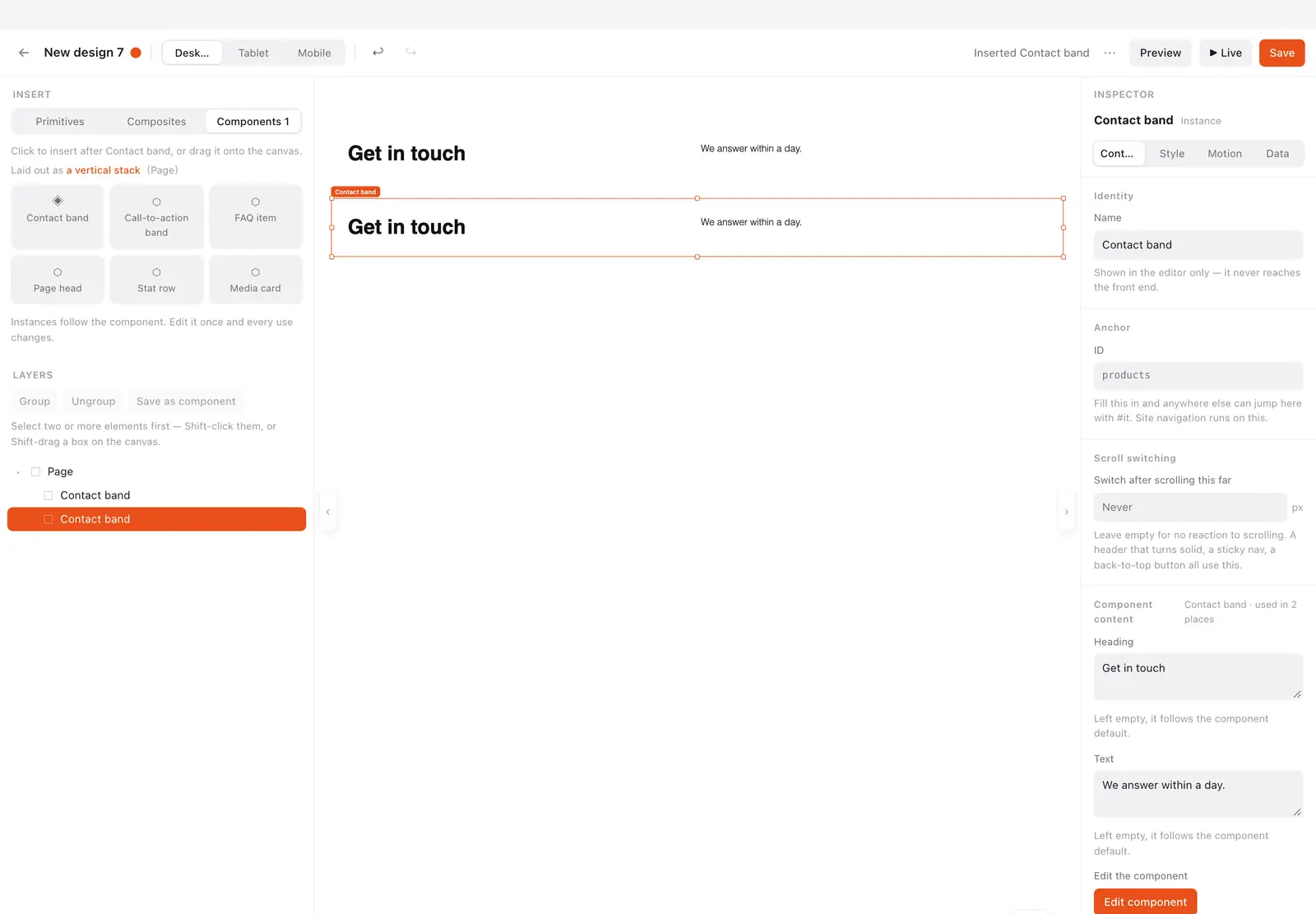Screen dimensions: 1316x914
Task: Start Live mode
Action: pos(1226,53)
